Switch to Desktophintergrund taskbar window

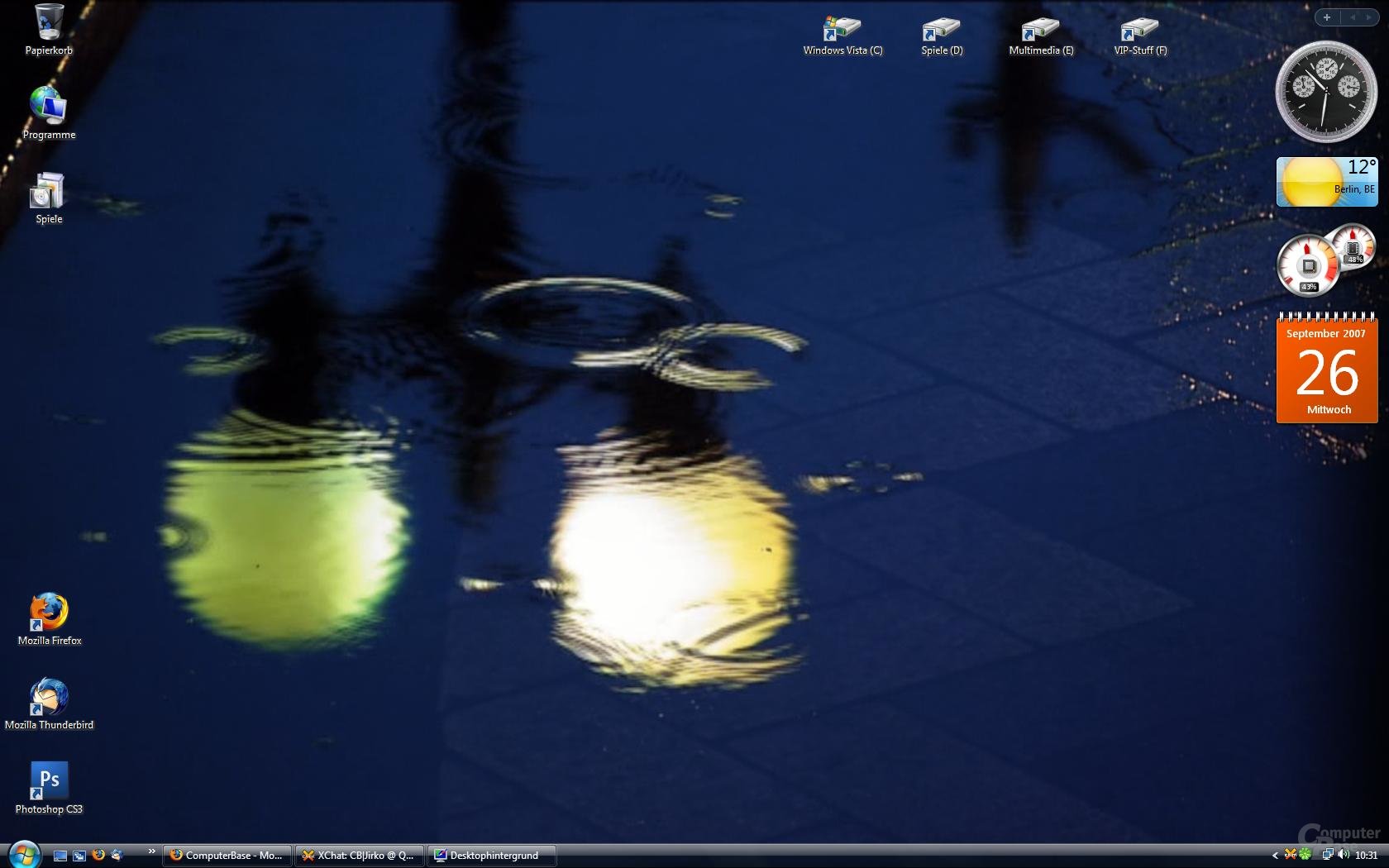point(492,856)
